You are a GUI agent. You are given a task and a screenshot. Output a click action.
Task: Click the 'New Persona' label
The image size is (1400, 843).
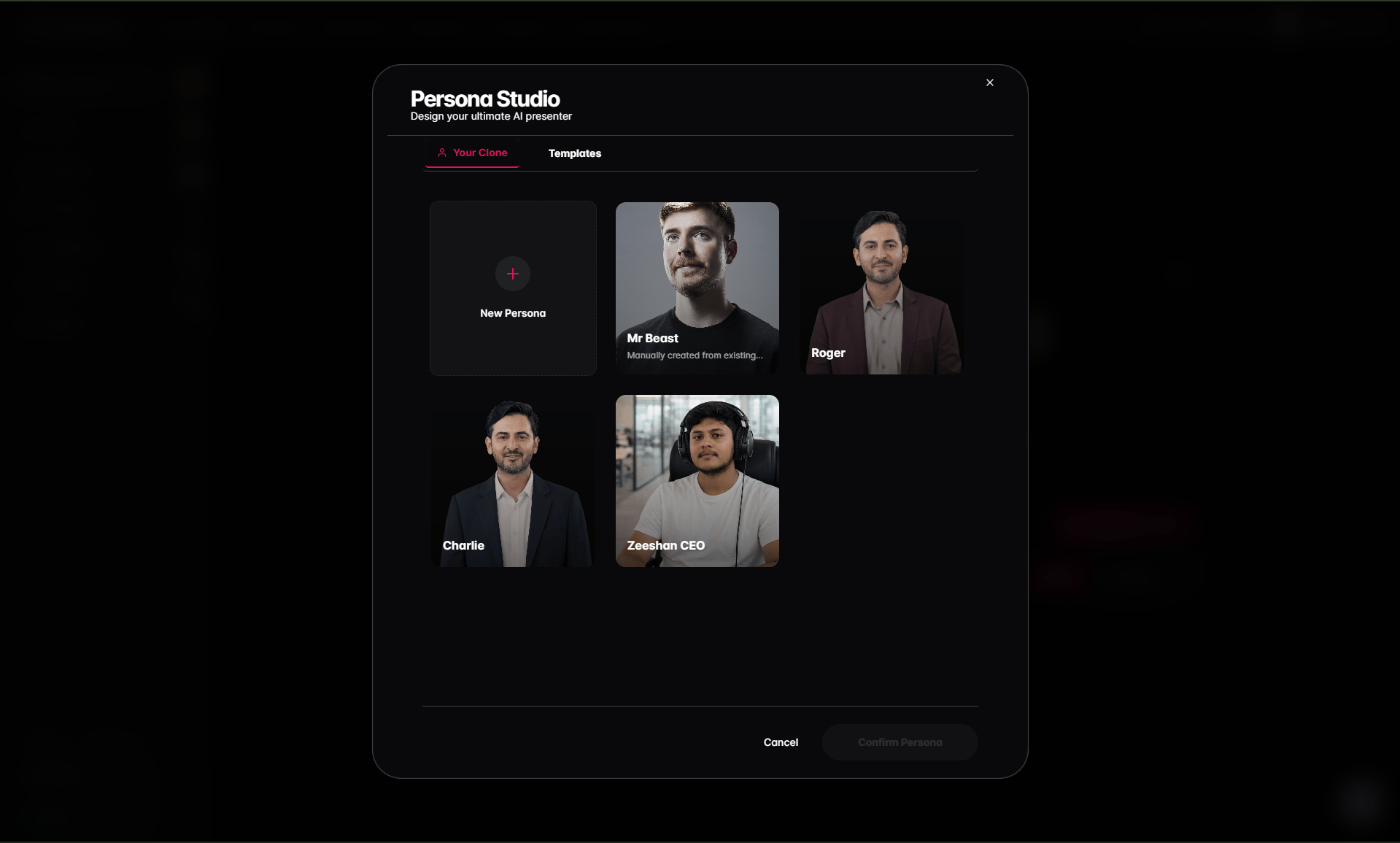click(x=513, y=313)
